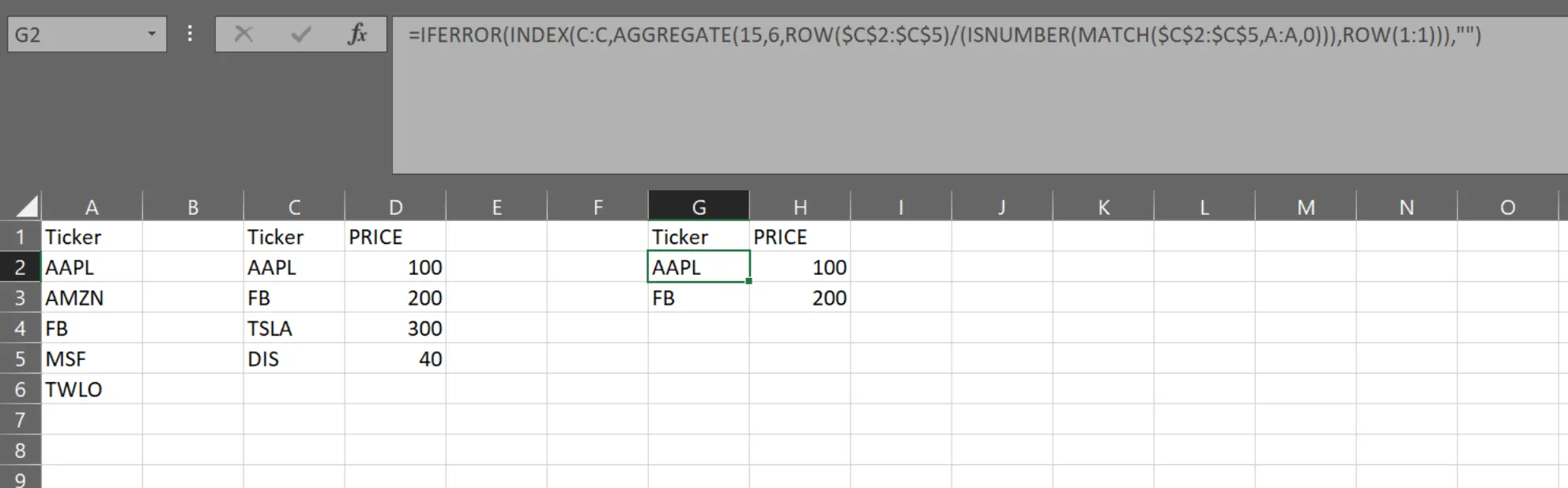Open the Name Box dropdown arrow
1568x488 pixels.
pyautogui.click(x=151, y=35)
